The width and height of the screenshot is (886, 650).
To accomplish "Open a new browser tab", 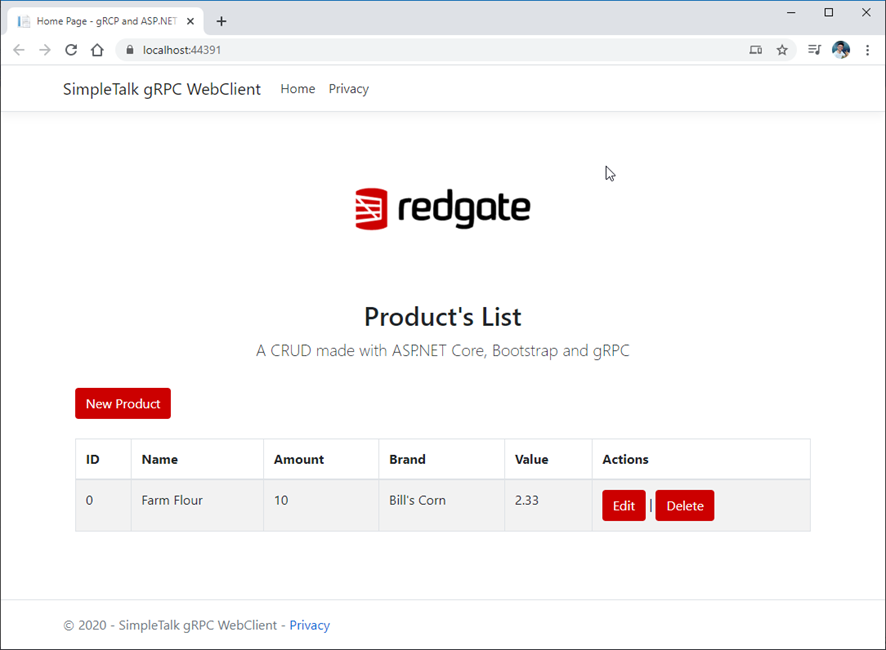I will [x=222, y=21].
